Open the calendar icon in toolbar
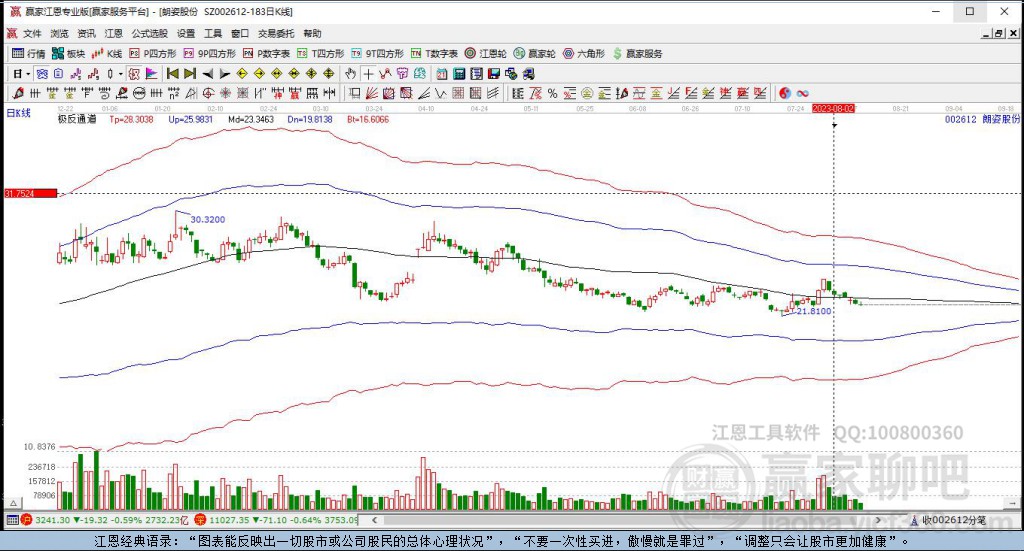This screenshot has width=1024, height=551. 442,74
